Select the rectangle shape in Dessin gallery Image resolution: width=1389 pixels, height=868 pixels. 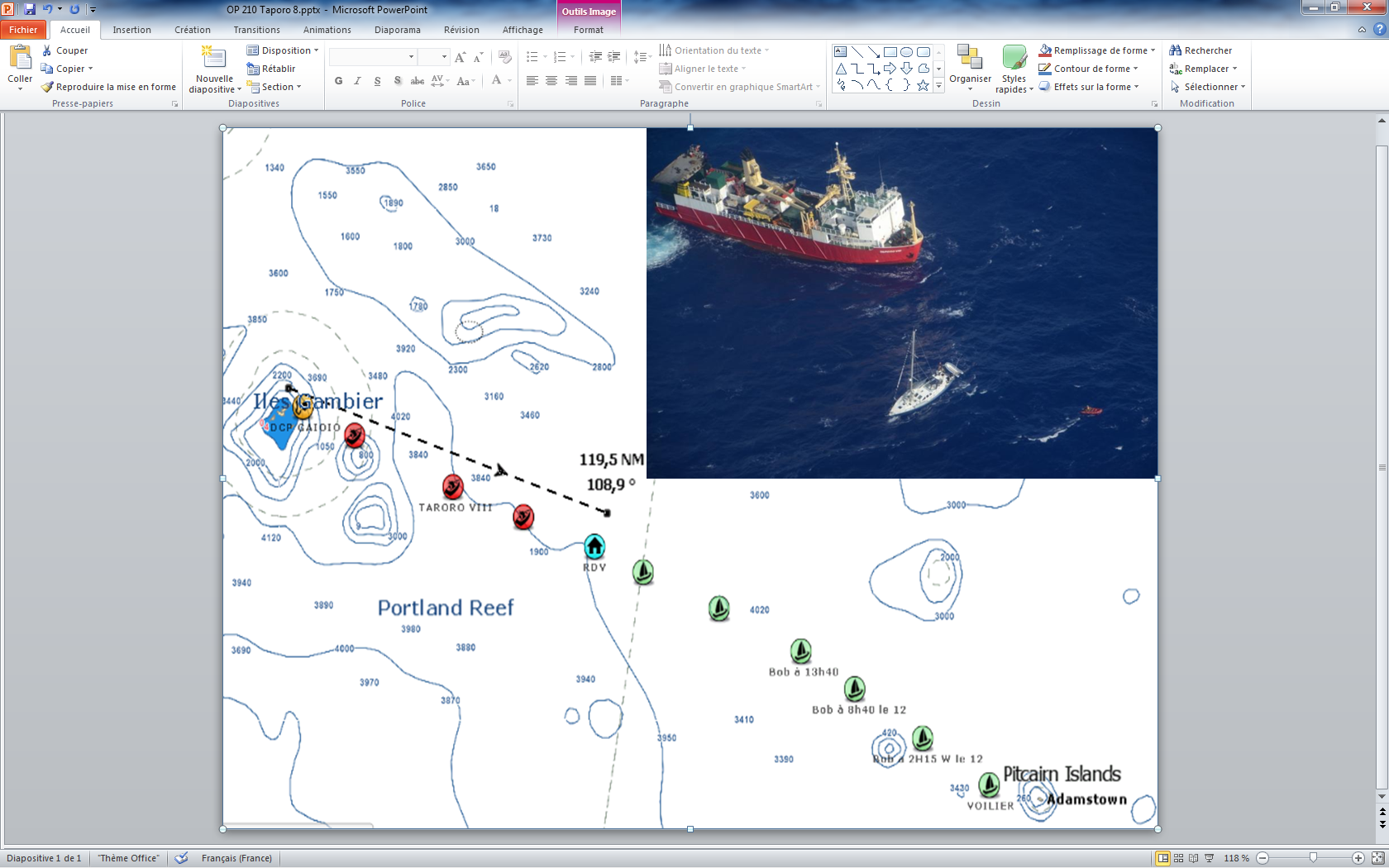tap(890, 51)
